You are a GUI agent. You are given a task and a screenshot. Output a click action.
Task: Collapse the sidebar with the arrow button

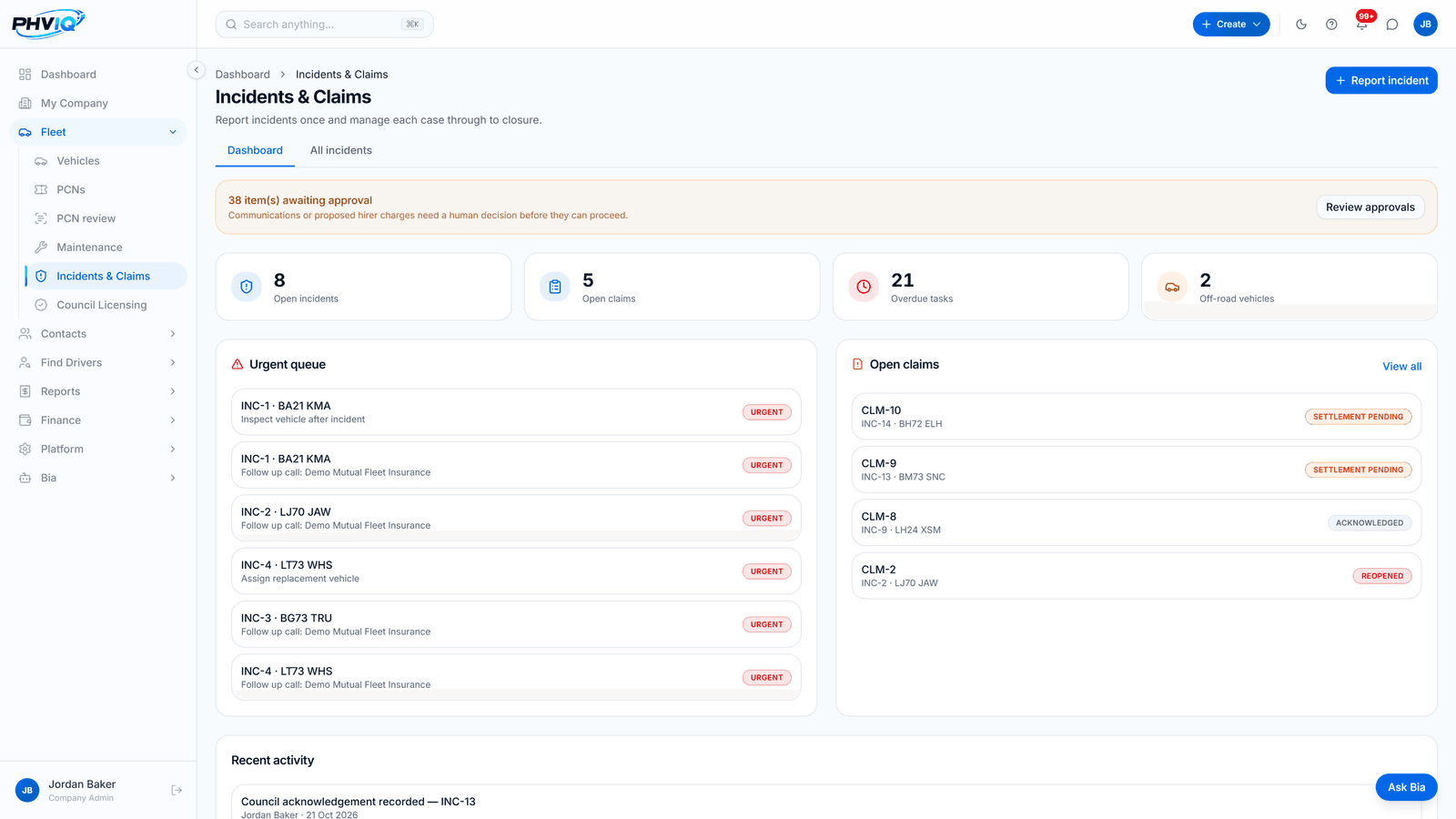(x=196, y=70)
